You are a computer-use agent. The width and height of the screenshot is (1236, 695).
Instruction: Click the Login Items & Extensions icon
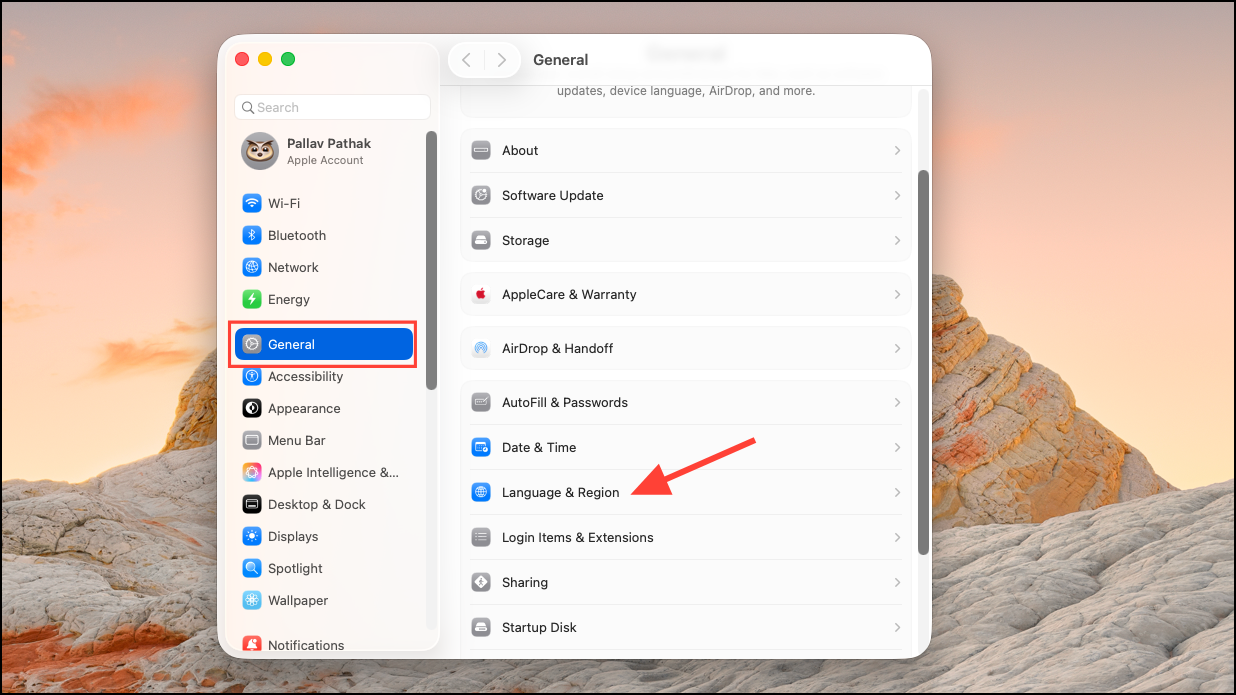click(481, 537)
